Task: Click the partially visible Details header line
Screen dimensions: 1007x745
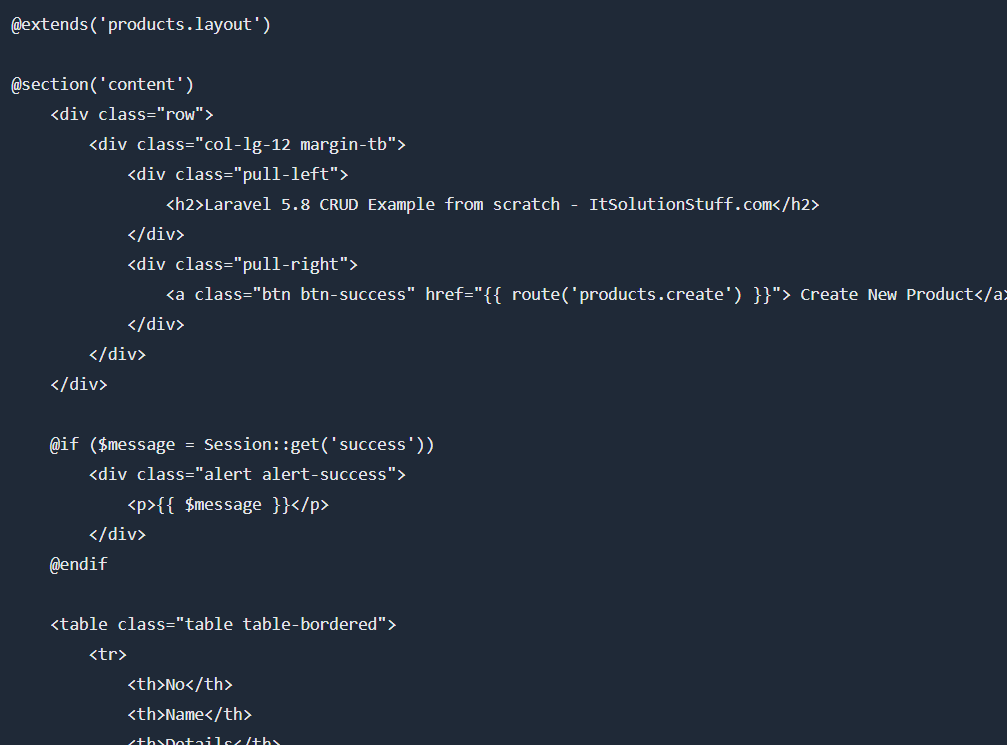Action: 204,740
